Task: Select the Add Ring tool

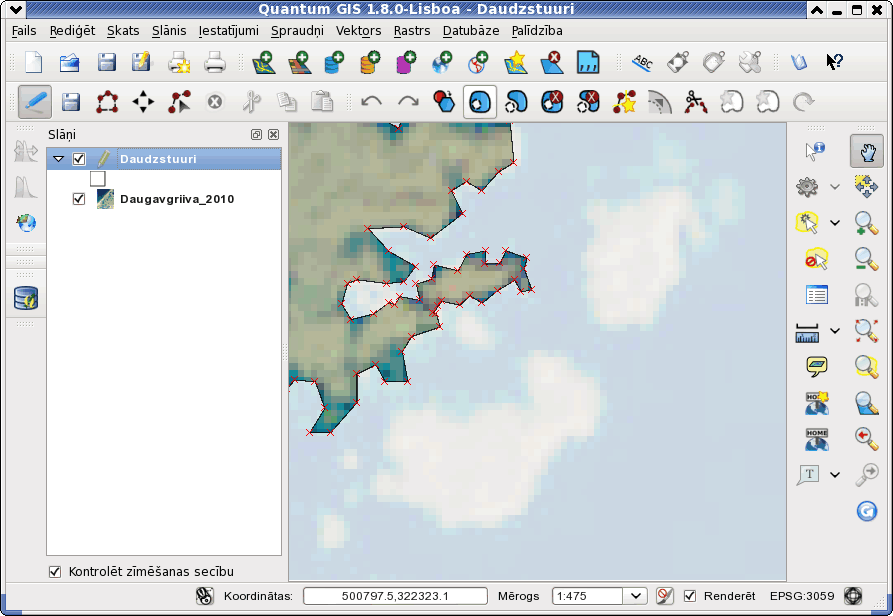Action: click(480, 102)
